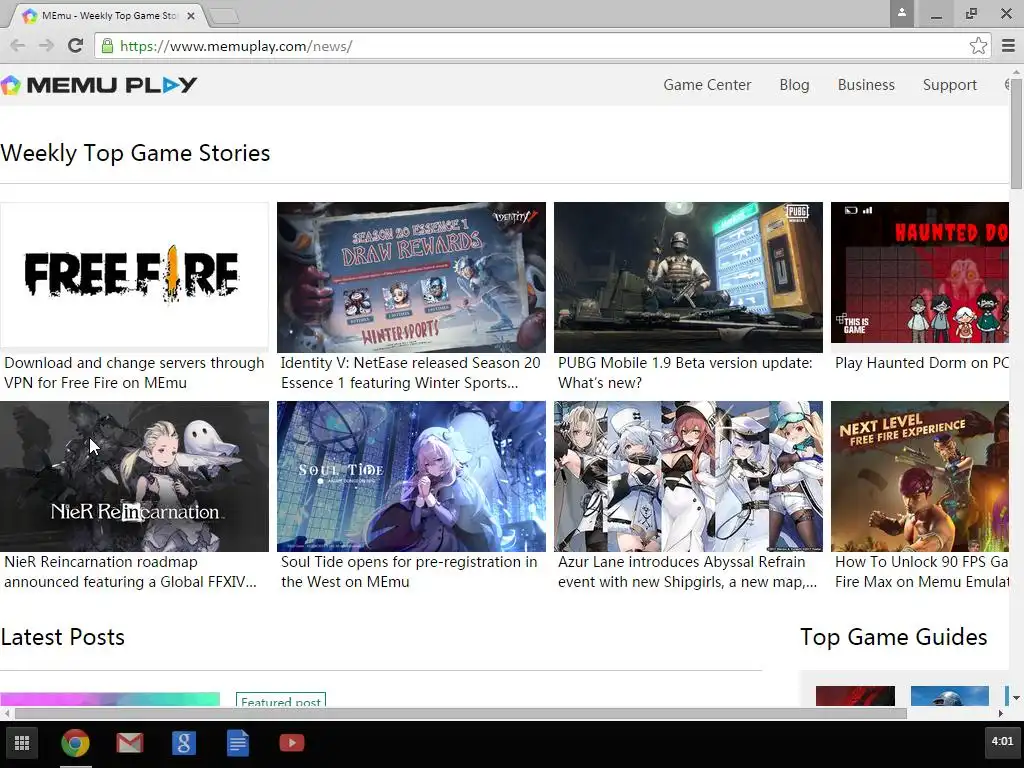The width and height of the screenshot is (1024, 768).
Task: Open the Haunted Dorm thumbnail
Action: [x=920, y=272]
